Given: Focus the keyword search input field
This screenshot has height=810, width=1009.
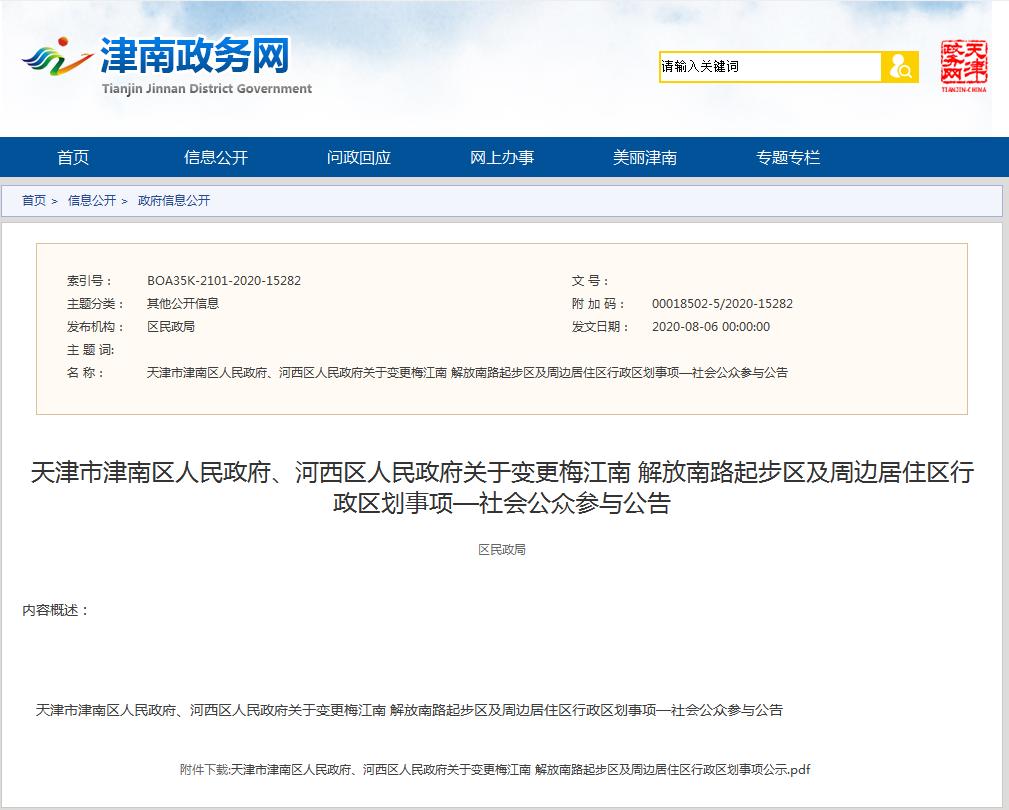Looking at the screenshot, I should [x=769, y=67].
